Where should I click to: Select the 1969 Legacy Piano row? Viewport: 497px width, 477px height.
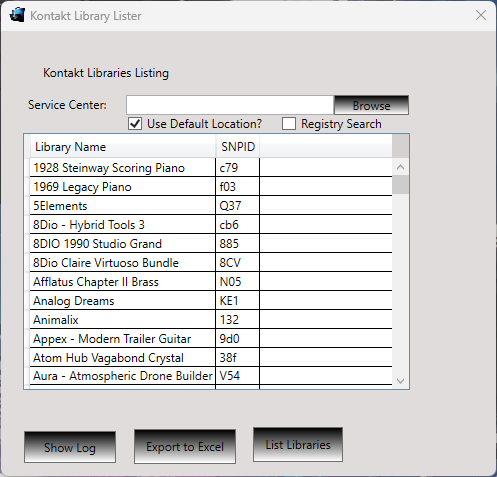point(211,186)
